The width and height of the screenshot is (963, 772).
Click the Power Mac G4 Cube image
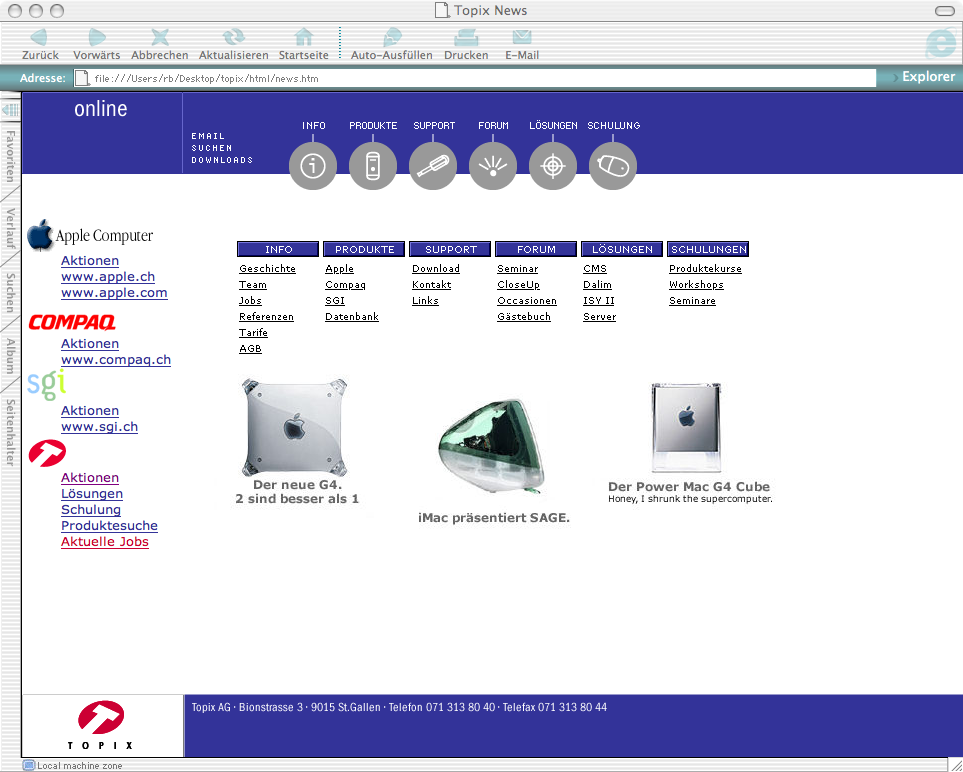pos(686,427)
